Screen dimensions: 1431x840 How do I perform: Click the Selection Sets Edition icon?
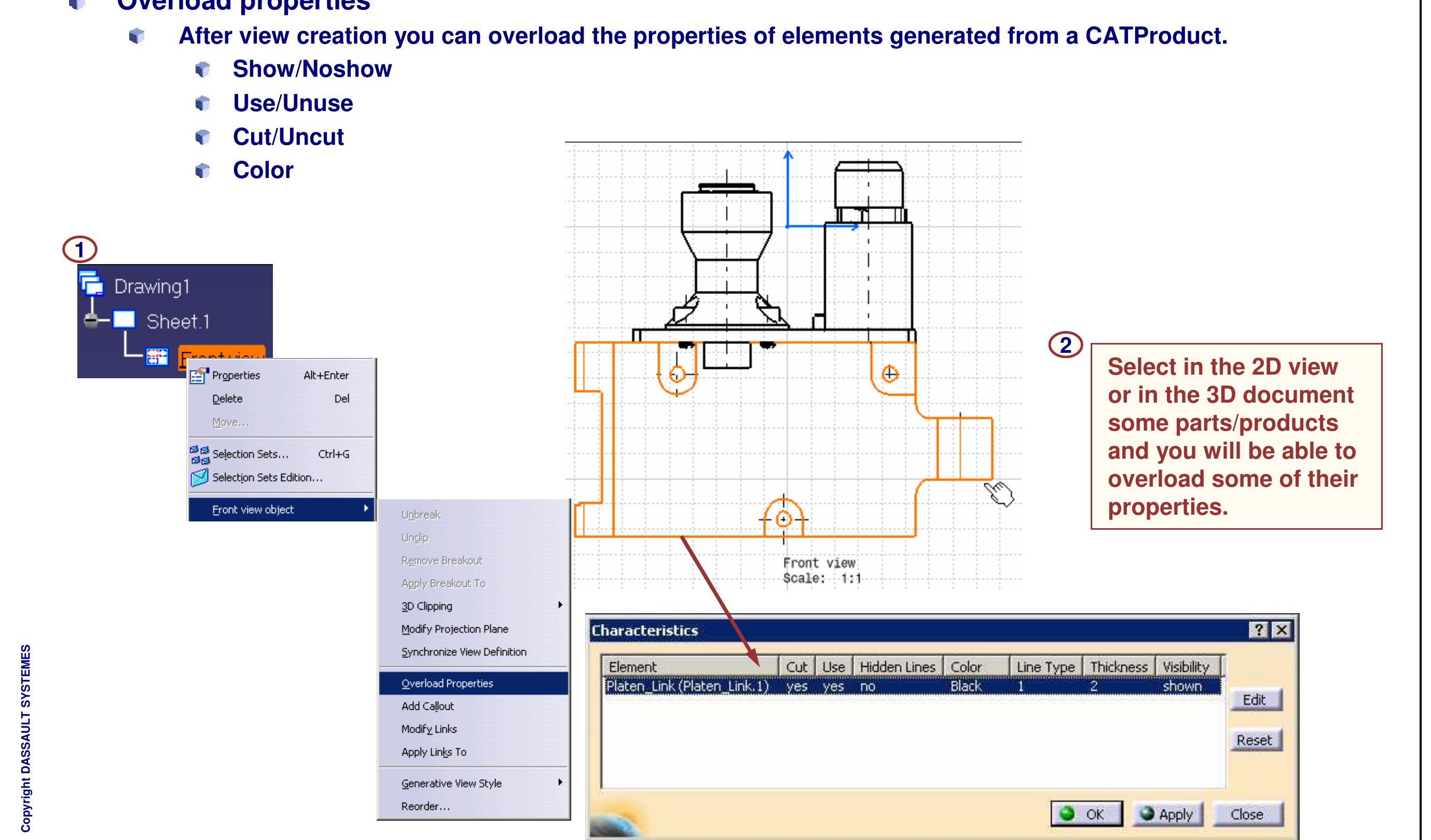(199, 478)
